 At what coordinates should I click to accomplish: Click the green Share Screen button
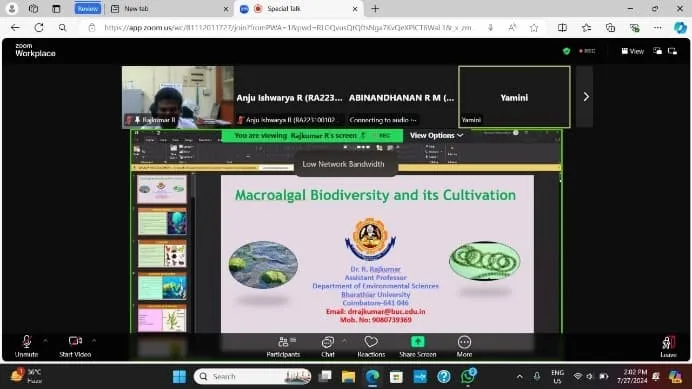417,346
